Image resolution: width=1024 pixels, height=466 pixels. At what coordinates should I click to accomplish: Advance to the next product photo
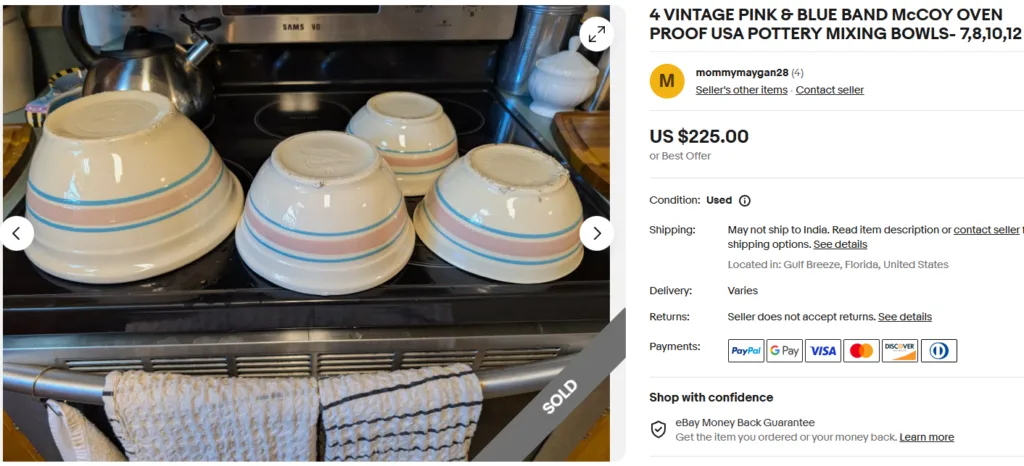click(596, 233)
